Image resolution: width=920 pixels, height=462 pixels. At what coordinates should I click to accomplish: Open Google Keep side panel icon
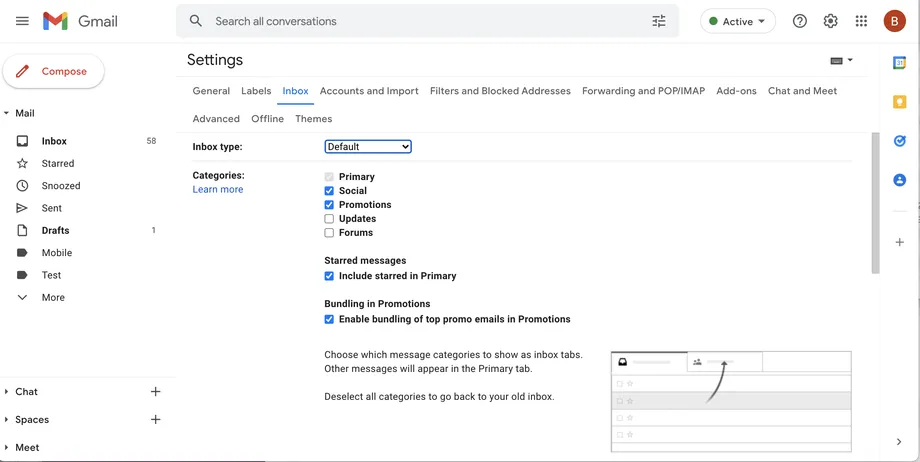[x=899, y=102]
